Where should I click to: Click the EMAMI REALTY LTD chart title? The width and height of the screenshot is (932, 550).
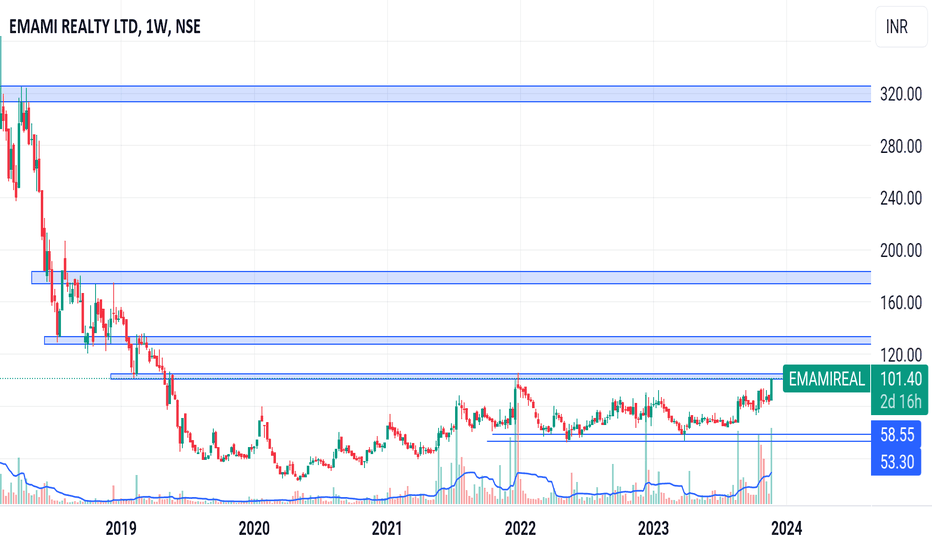pyautogui.click(x=105, y=27)
